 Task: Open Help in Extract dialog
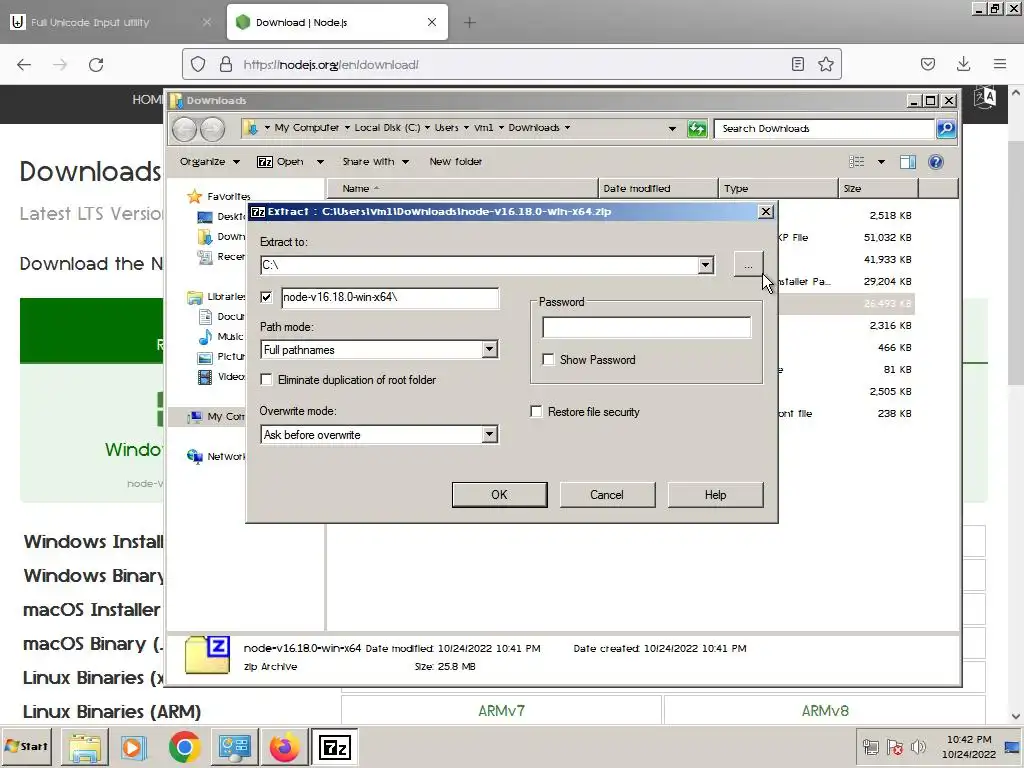(x=715, y=495)
